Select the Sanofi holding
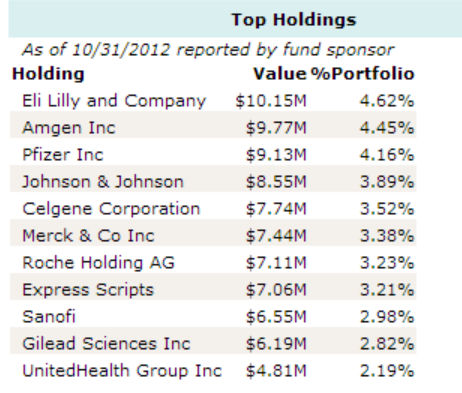The image size is (462, 393). coord(49,317)
